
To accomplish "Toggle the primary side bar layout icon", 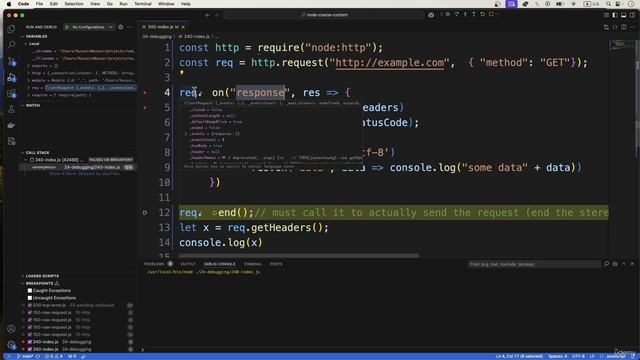I will point(615,15).
